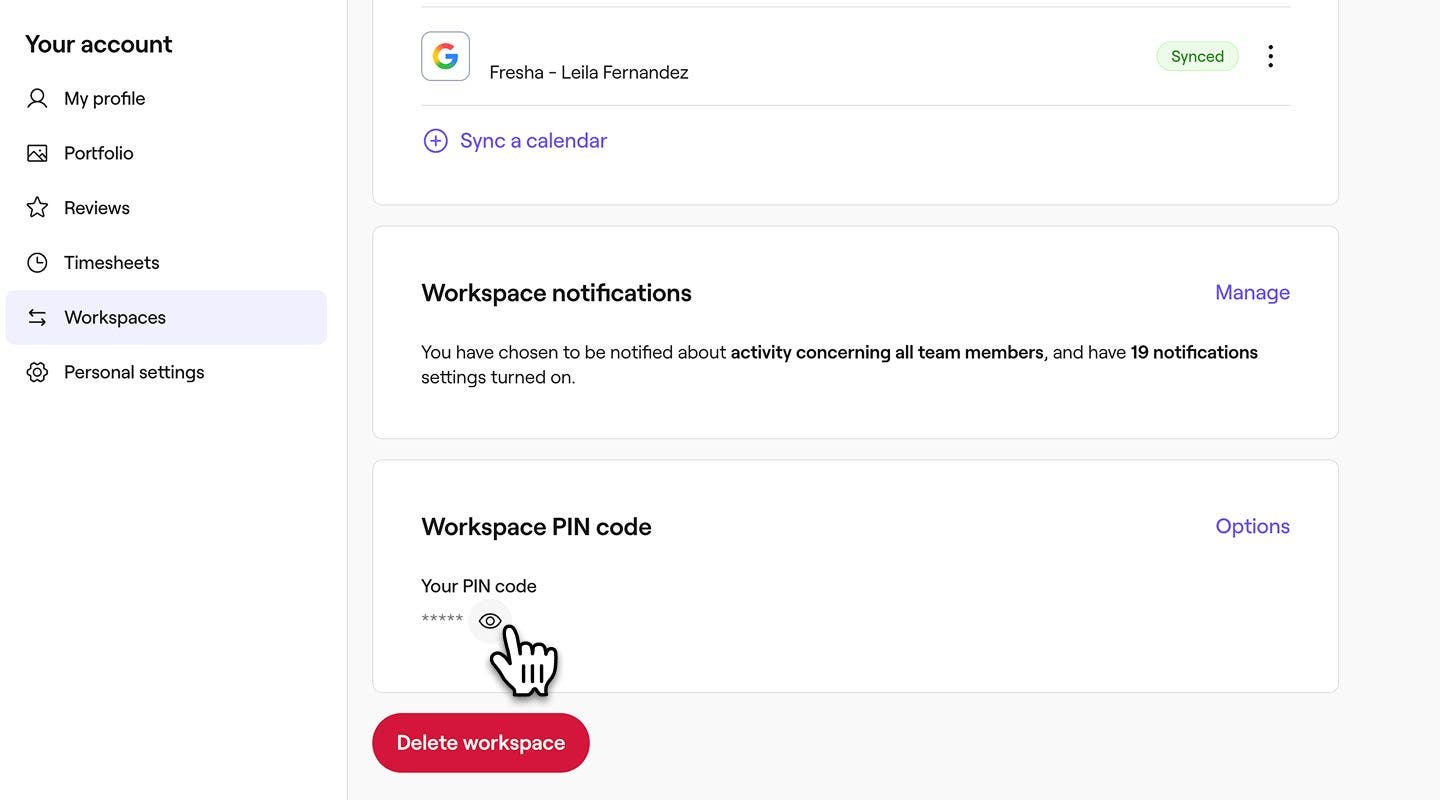Open the My profile section
Image resolution: width=1440 pixels, height=800 pixels.
click(x=104, y=98)
